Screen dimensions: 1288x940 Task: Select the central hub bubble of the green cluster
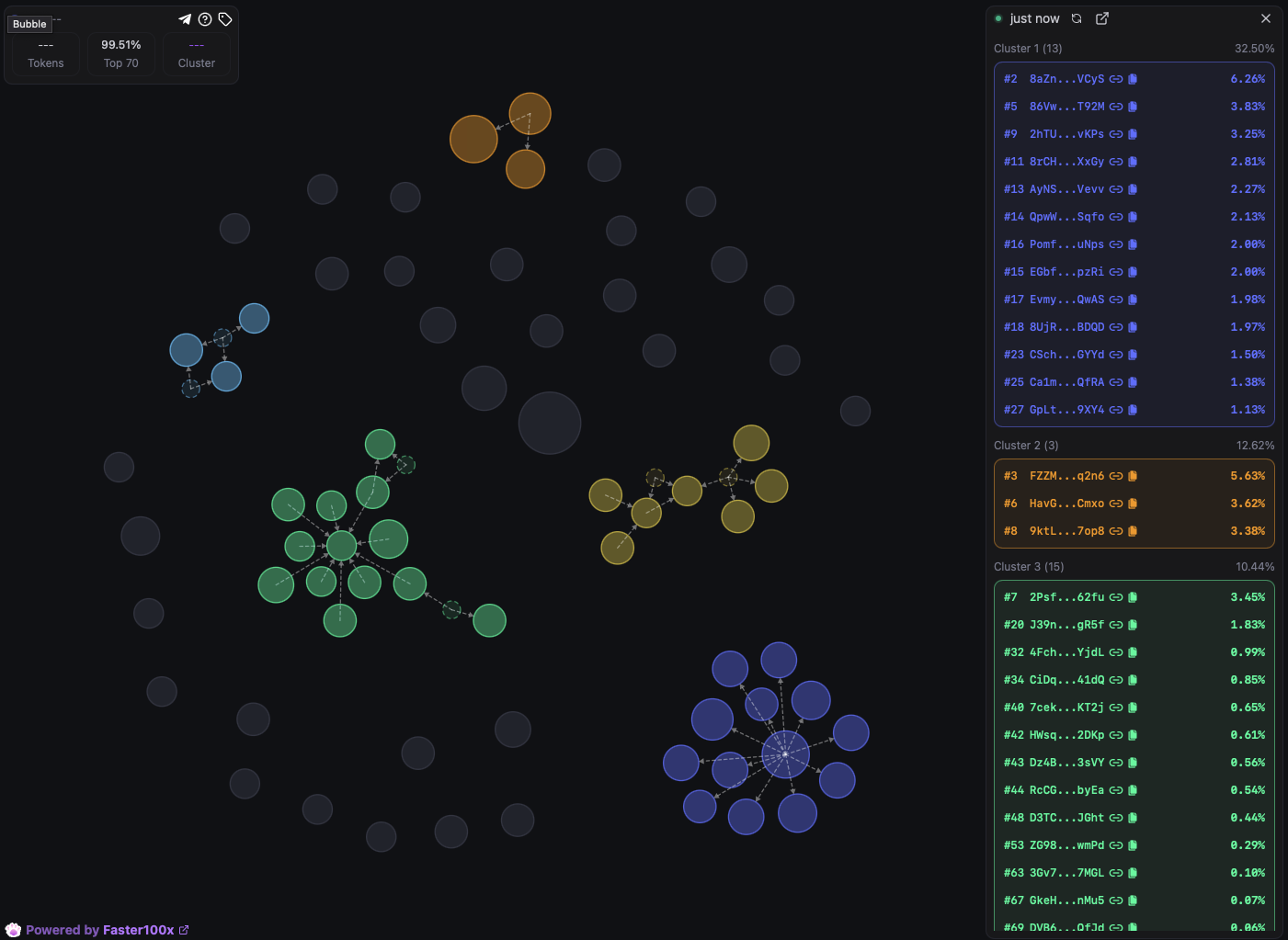pos(341,546)
